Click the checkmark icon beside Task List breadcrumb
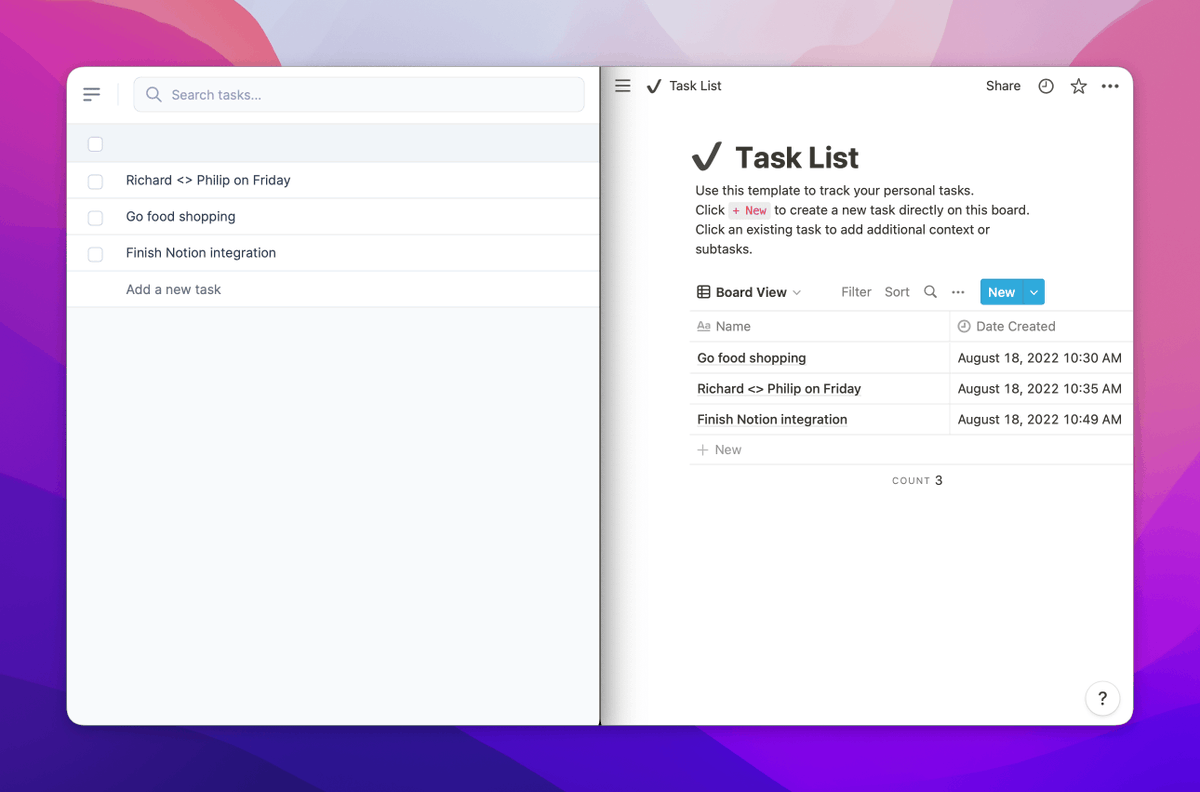Screen dimensions: 1200x792 click(x=654, y=86)
